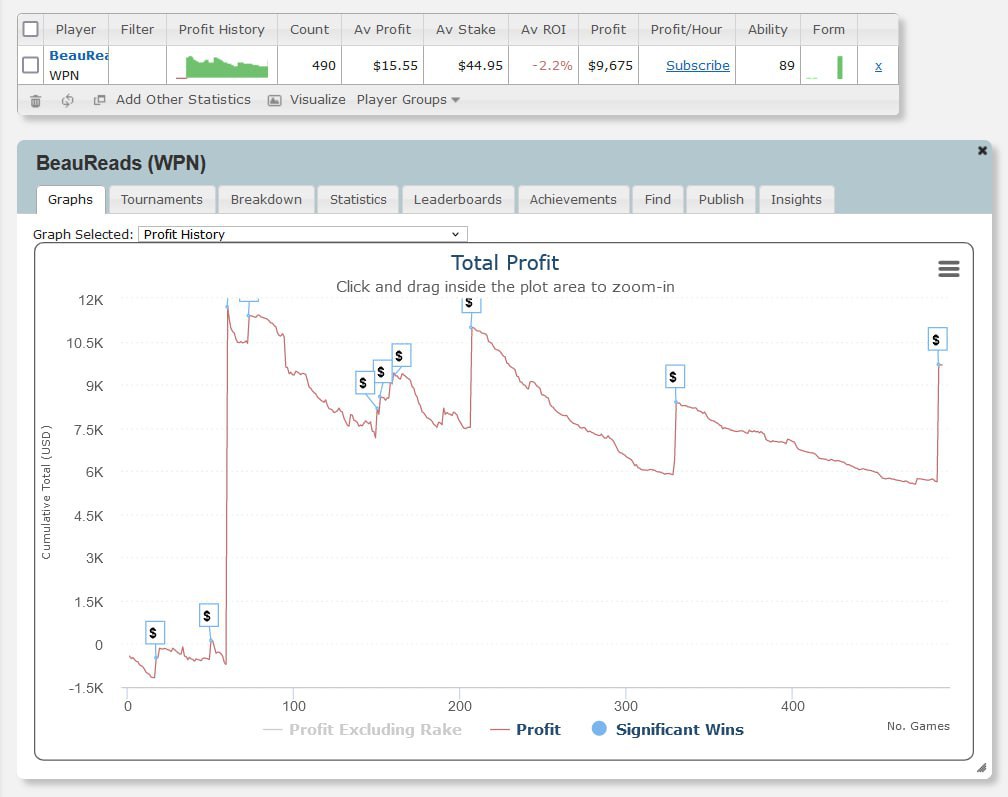Open the Graph Selected dropdown
The width and height of the screenshot is (1008, 797).
tap(302, 234)
